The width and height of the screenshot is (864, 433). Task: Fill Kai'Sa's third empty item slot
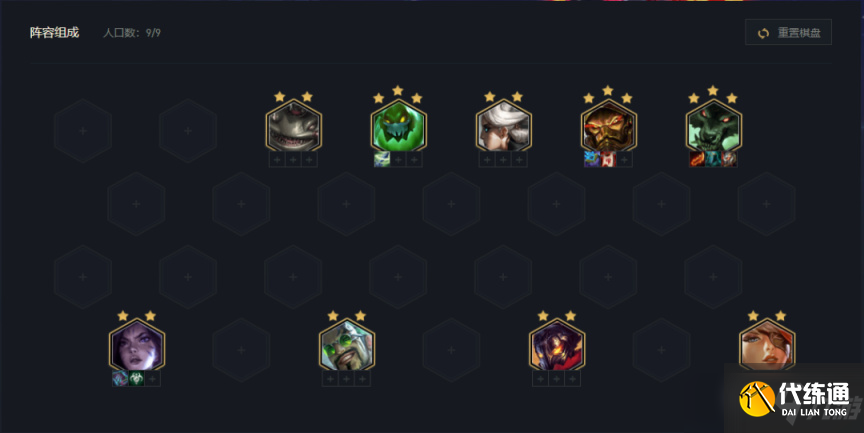153,378
